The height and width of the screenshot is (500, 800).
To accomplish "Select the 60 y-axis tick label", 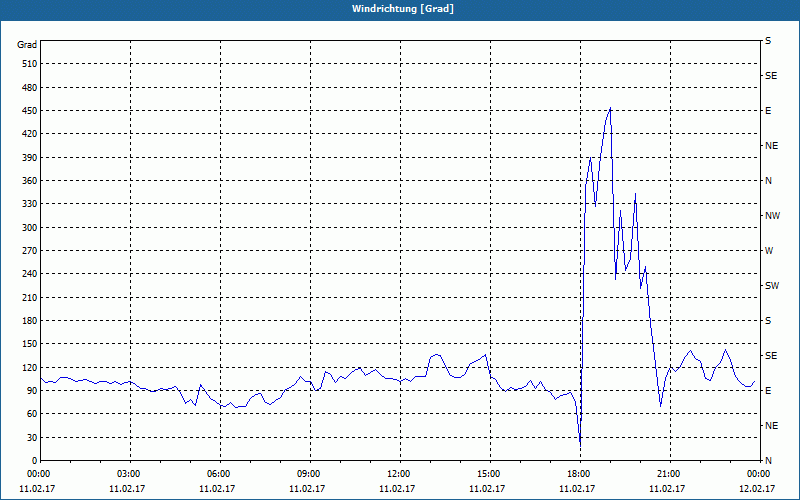I will [32, 414].
